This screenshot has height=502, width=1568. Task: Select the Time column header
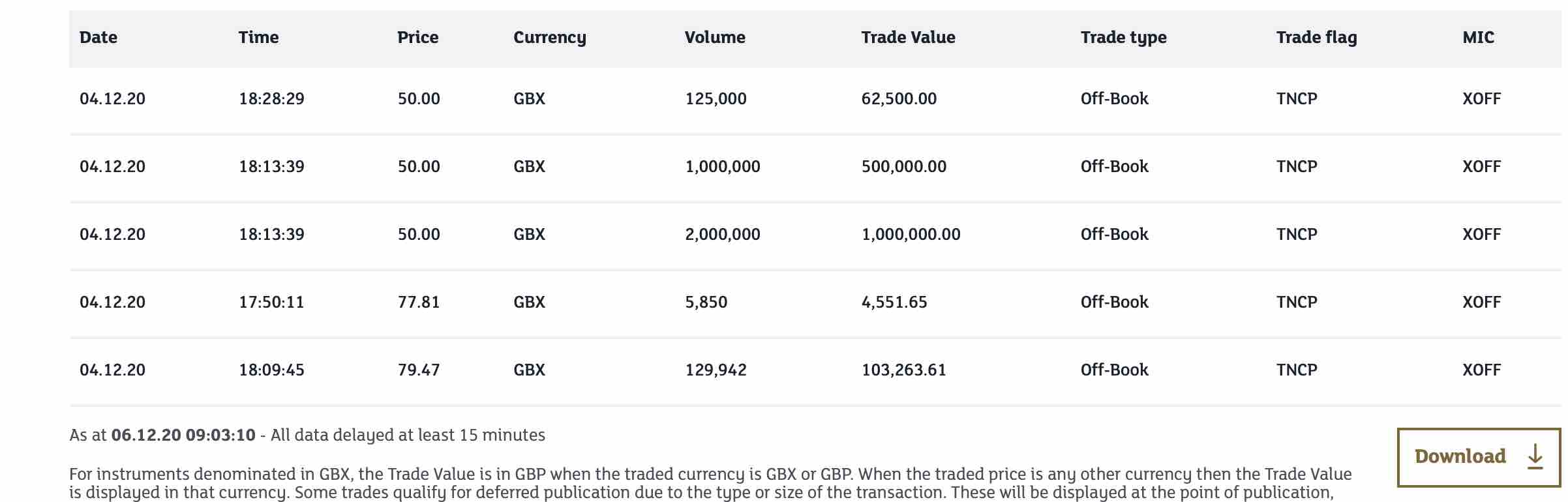click(x=258, y=37)
